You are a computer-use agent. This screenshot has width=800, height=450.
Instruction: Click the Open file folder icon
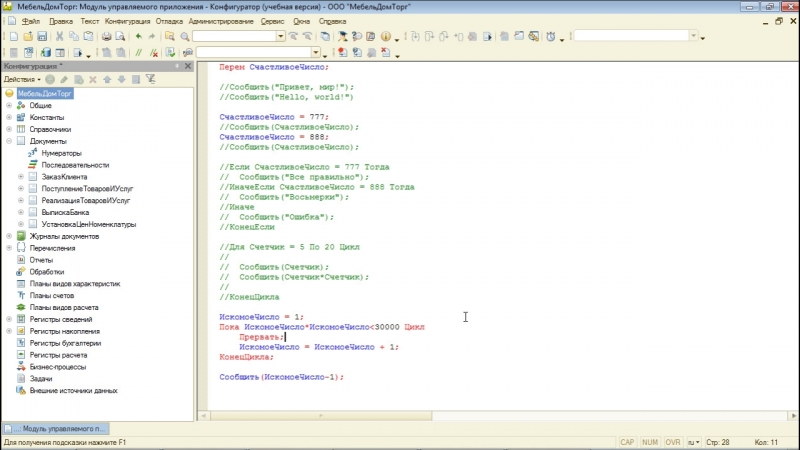tap(28, 36)
